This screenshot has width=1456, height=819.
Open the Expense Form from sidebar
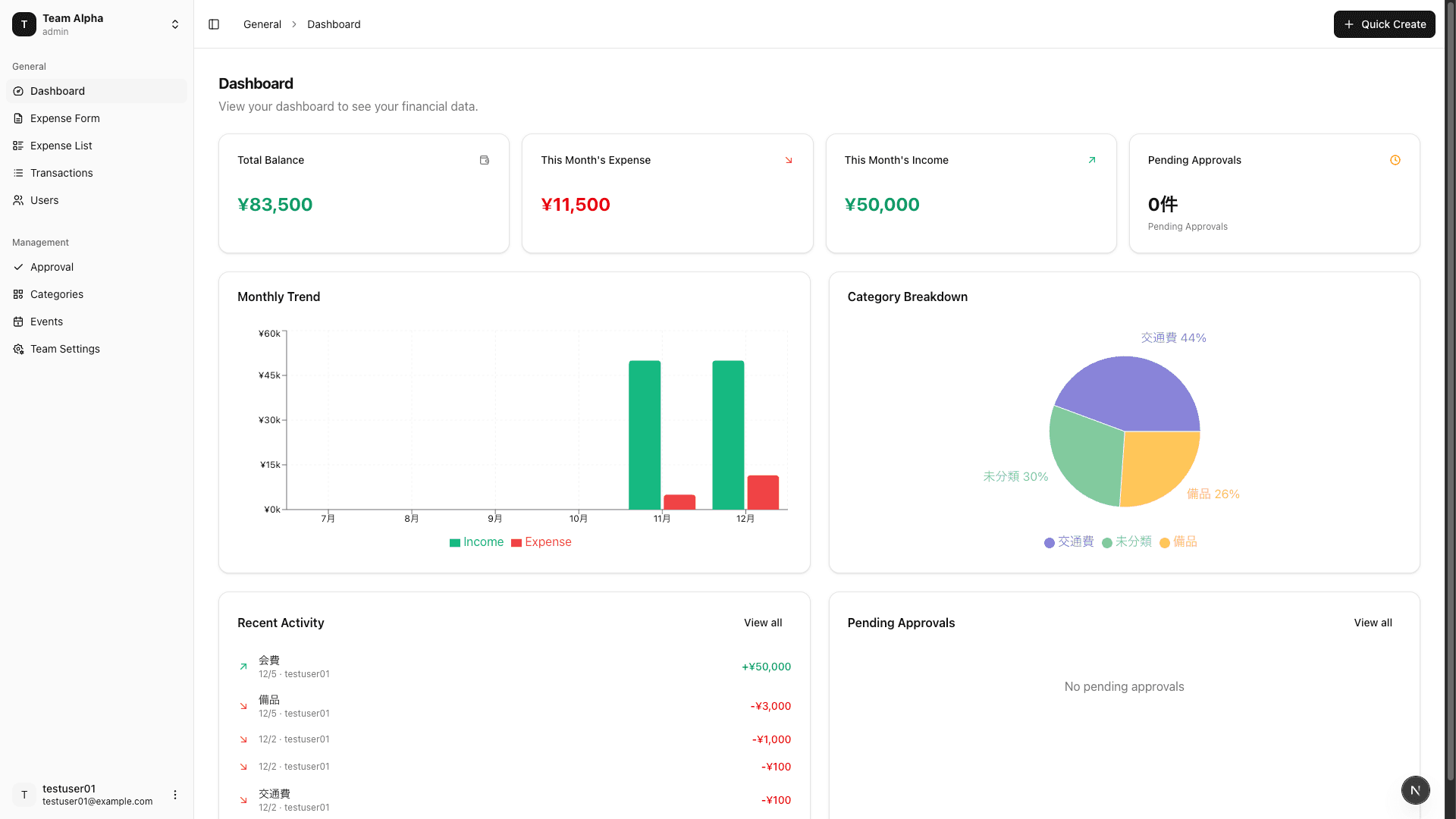tap(64, 118)
